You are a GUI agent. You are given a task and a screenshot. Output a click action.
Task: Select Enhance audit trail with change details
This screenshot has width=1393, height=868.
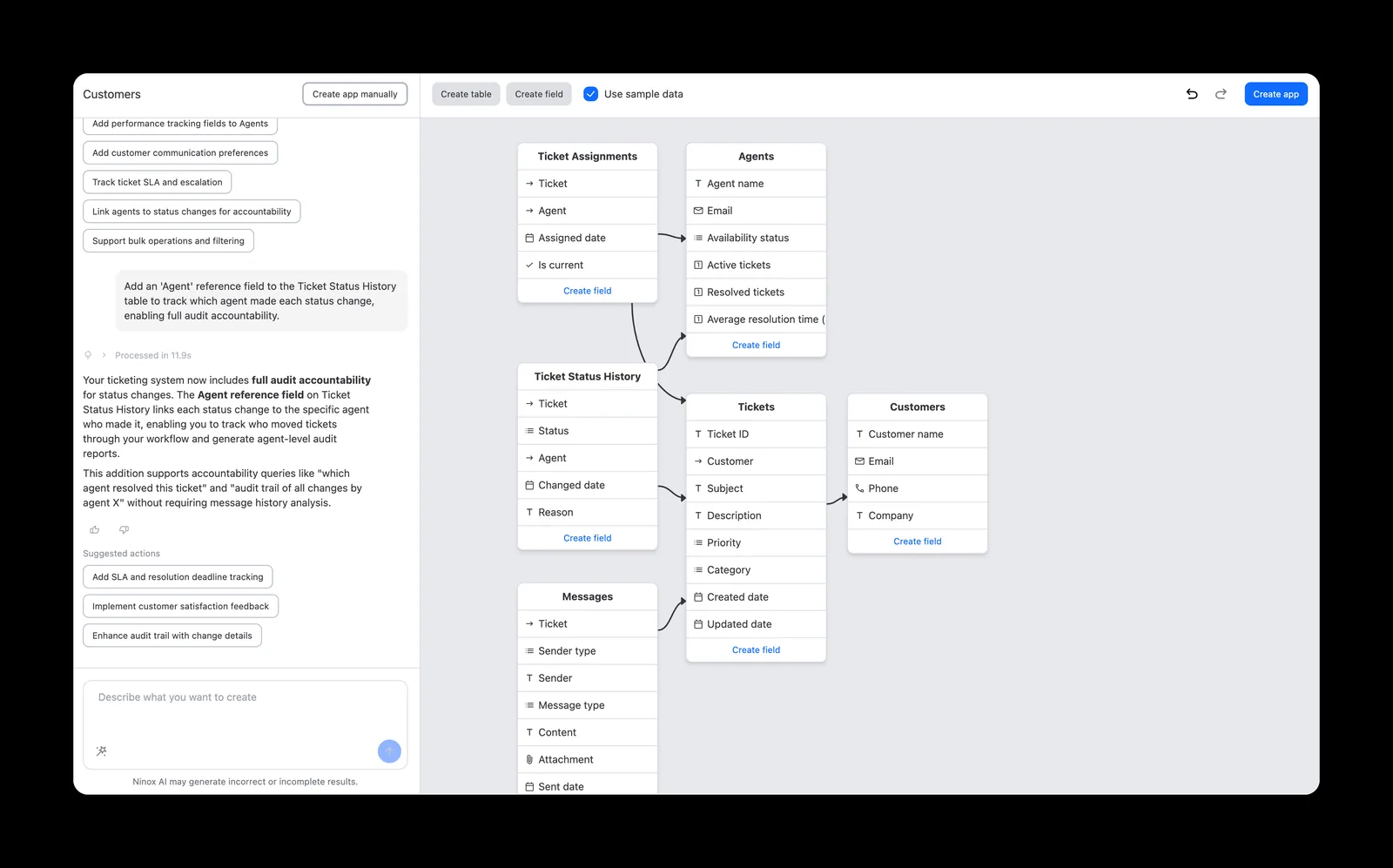[x=172, y=636]
